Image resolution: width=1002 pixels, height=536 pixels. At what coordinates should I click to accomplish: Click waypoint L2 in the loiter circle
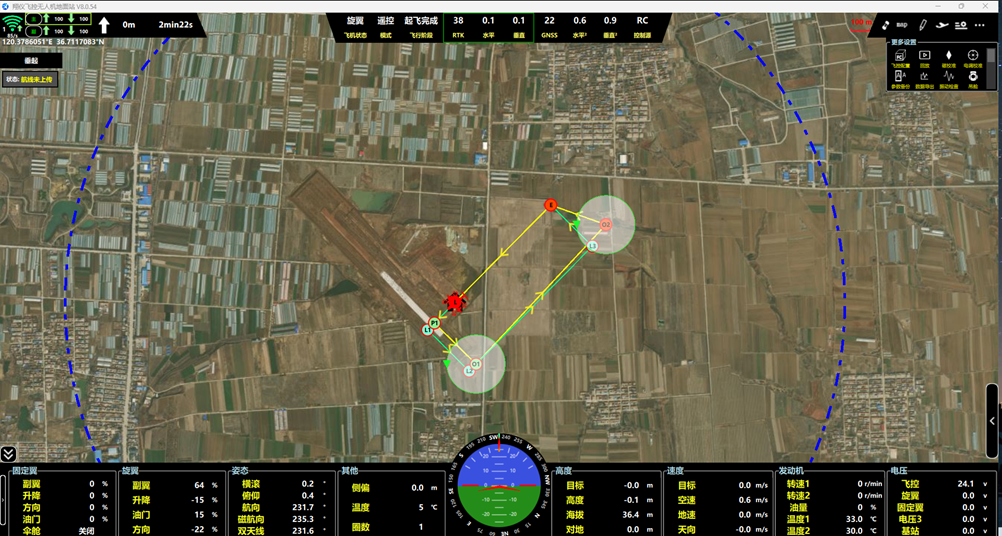(469, 371)
